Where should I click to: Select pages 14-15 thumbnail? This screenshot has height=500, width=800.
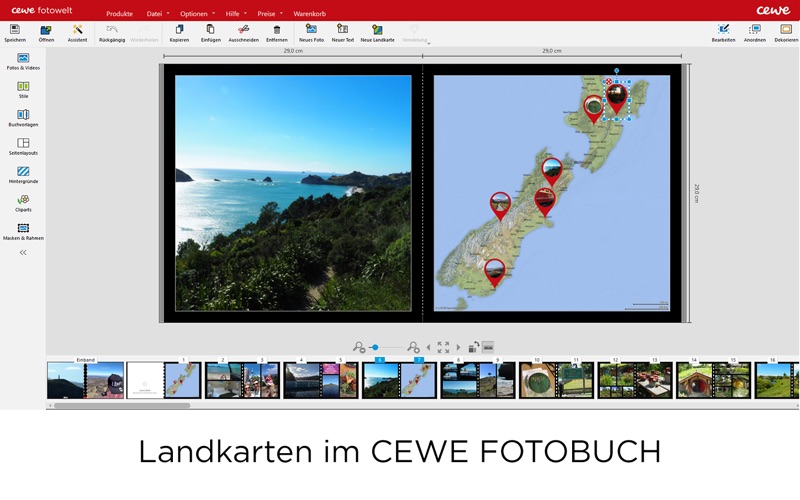[x=714, y=380]
